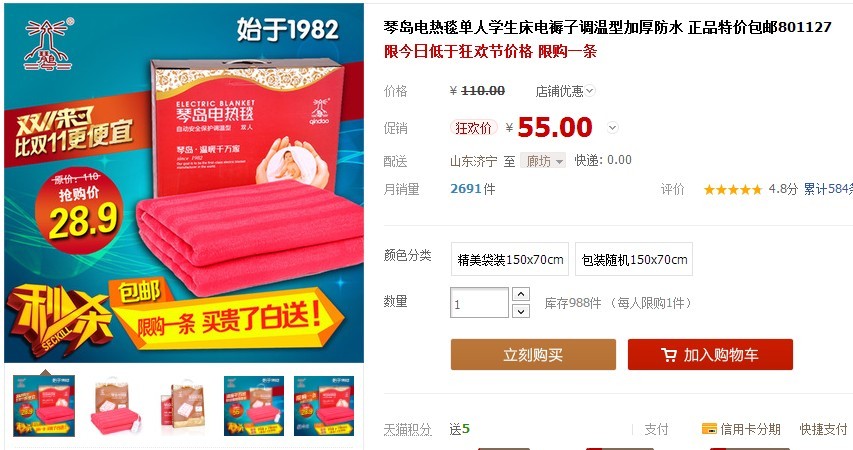The height and width of the screenshot is (450, 853).
Task: Click the 2691 monthly sales count
Action: coord(466,189)
